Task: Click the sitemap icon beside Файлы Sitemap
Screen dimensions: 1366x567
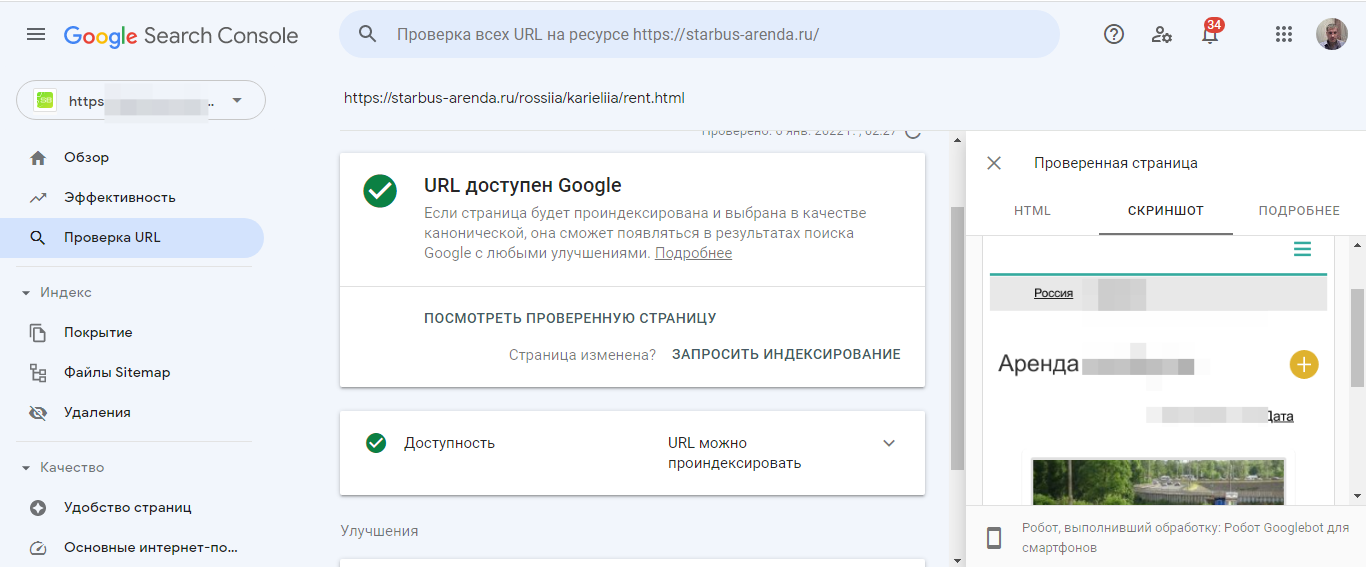Action: click(x=38, y=373)
